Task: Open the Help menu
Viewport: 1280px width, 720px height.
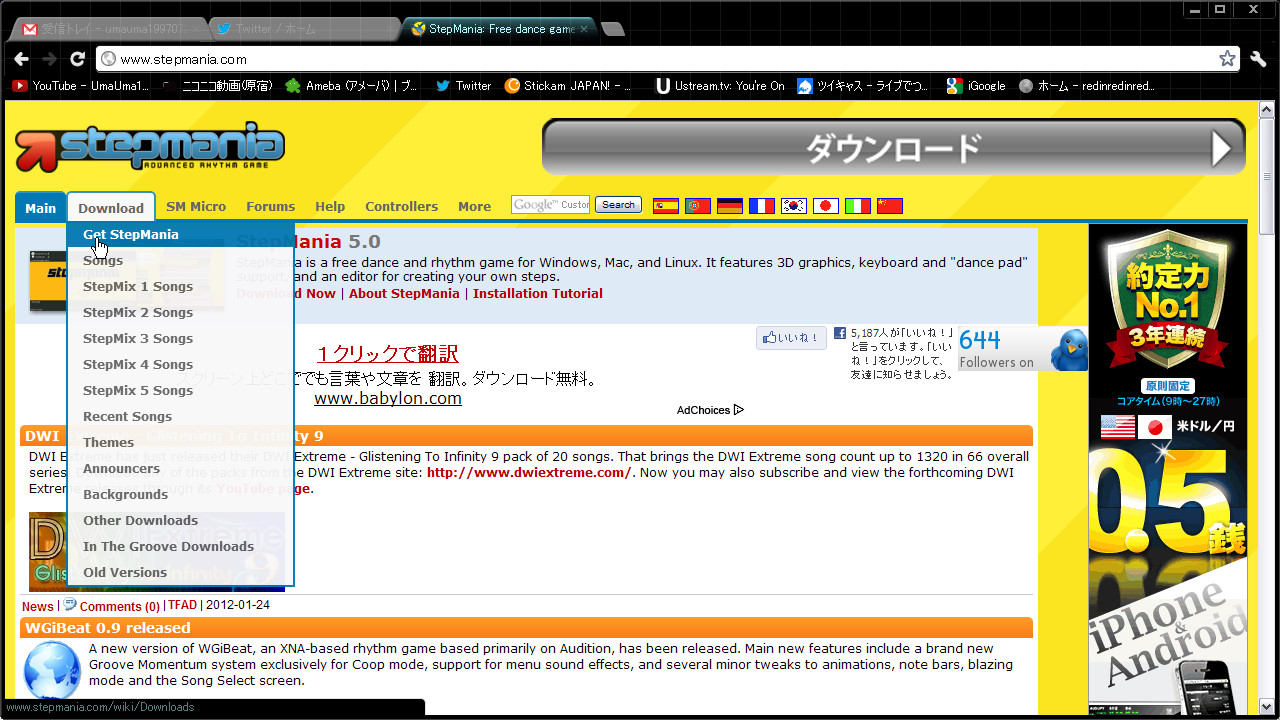Action: pyautogui.click(x=330, y=207)
